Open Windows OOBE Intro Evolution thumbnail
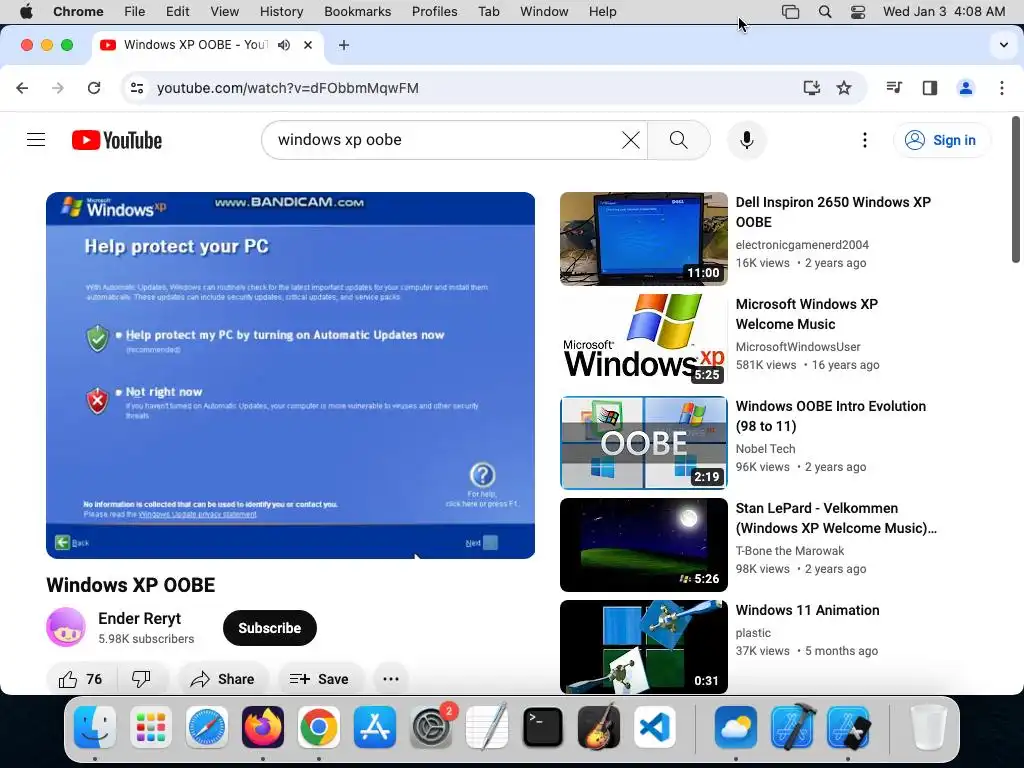1024x768 pixels. point(643,442)
